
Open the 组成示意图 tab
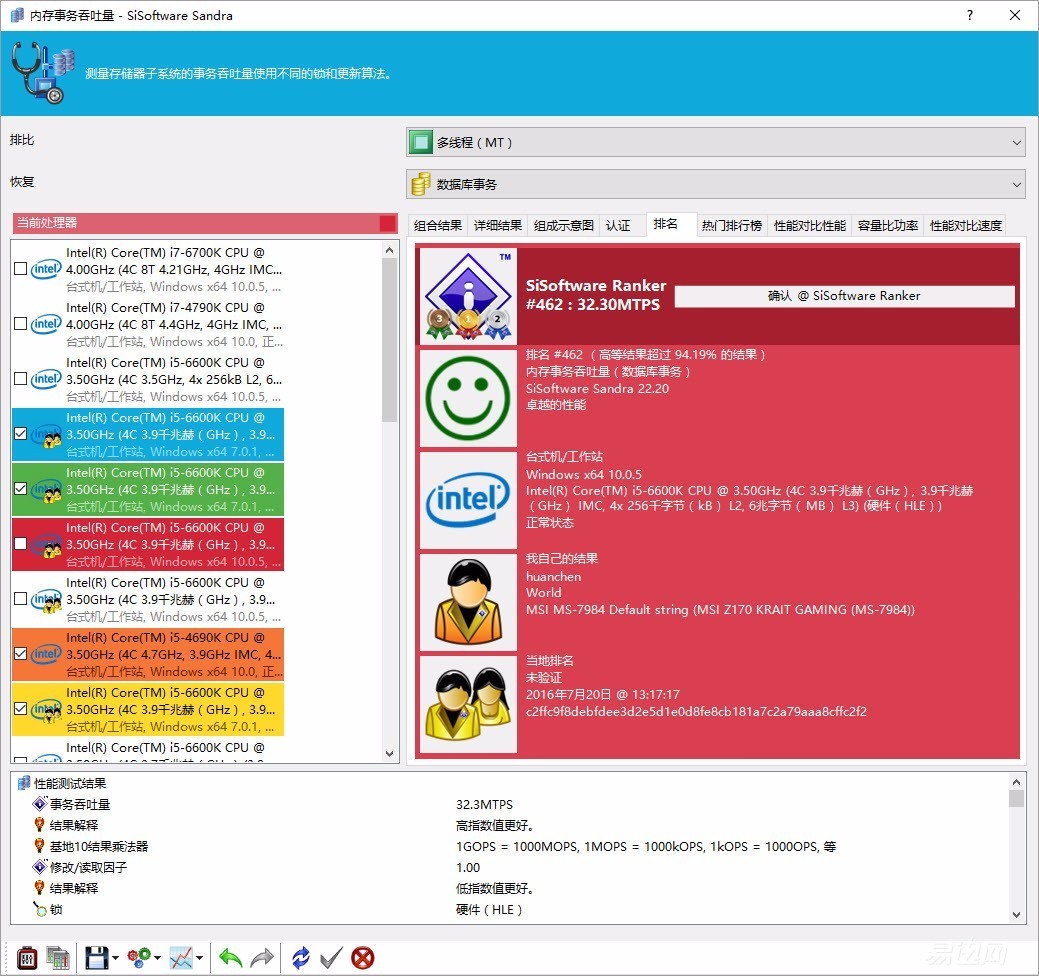[564, 226]
